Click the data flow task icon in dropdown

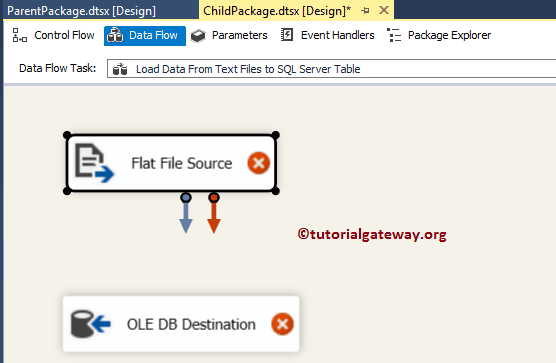pos(120,69)
